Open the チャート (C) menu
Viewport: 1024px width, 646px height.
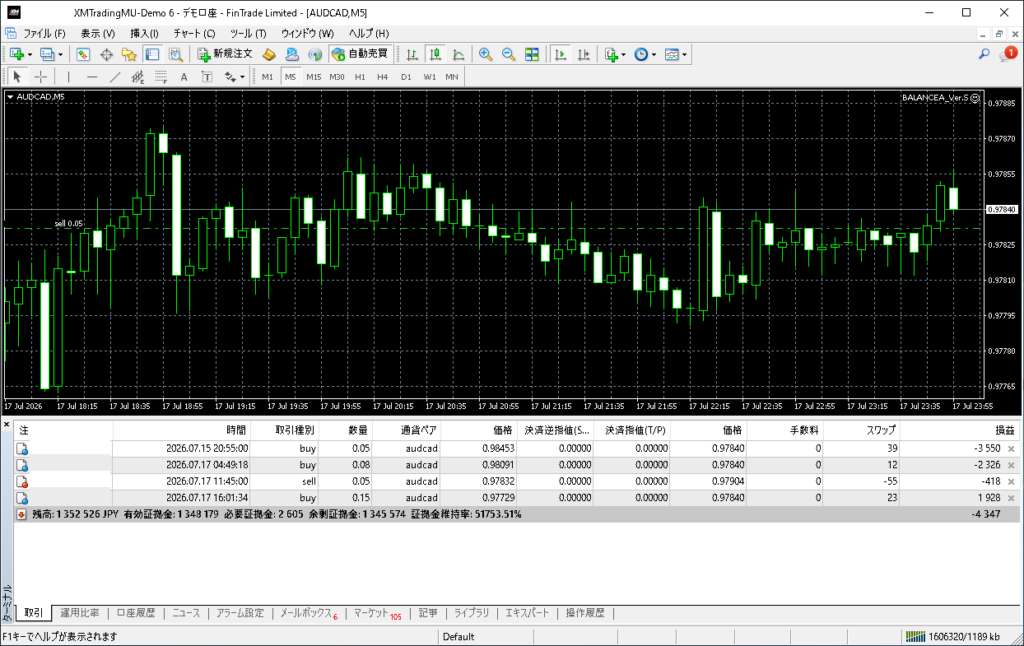click(194, 33)
